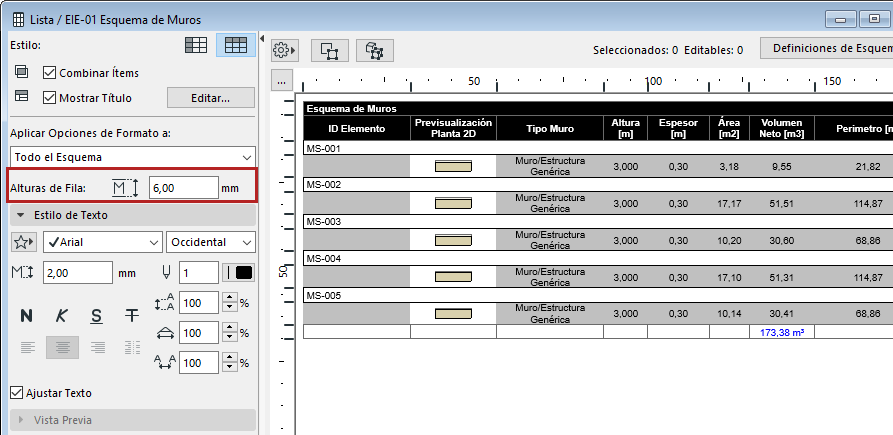Toggle strikethrough text style
The width and height of the screenshot is (893, 435).
(x=132, y=316)
